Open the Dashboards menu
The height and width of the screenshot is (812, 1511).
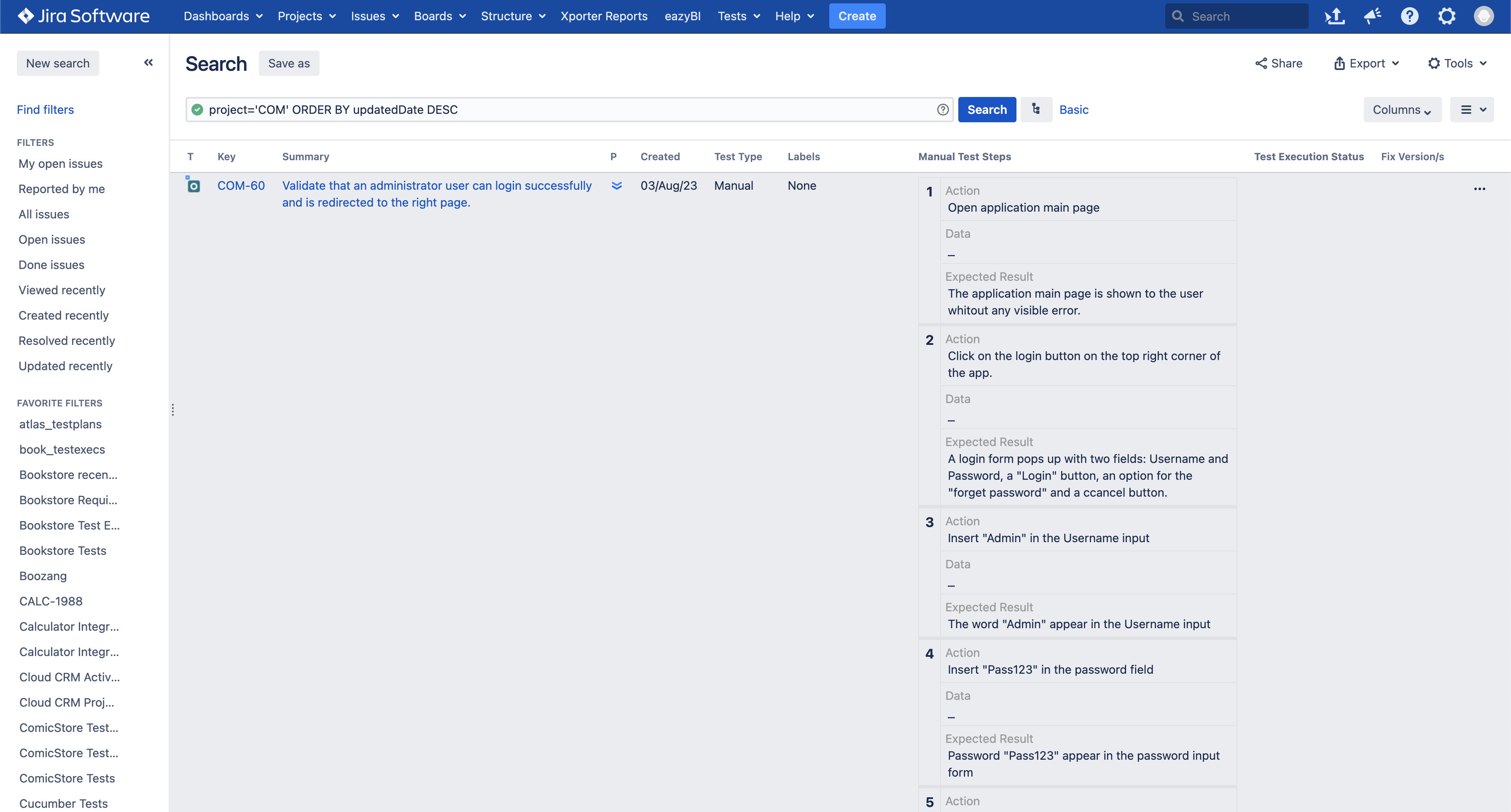pos(223,16)
